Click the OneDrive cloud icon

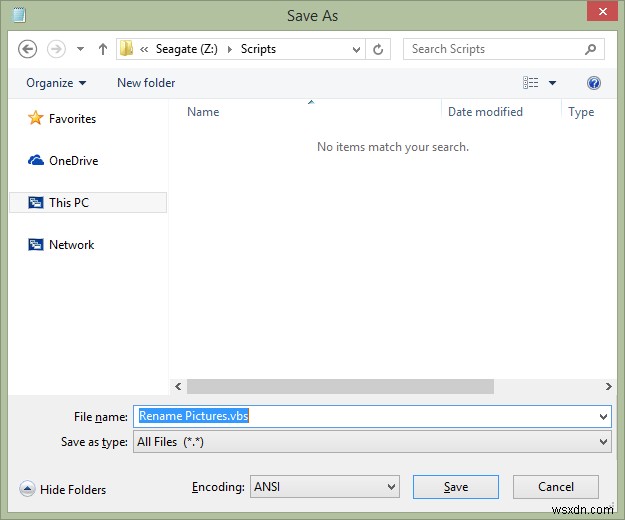pos(35,160)
